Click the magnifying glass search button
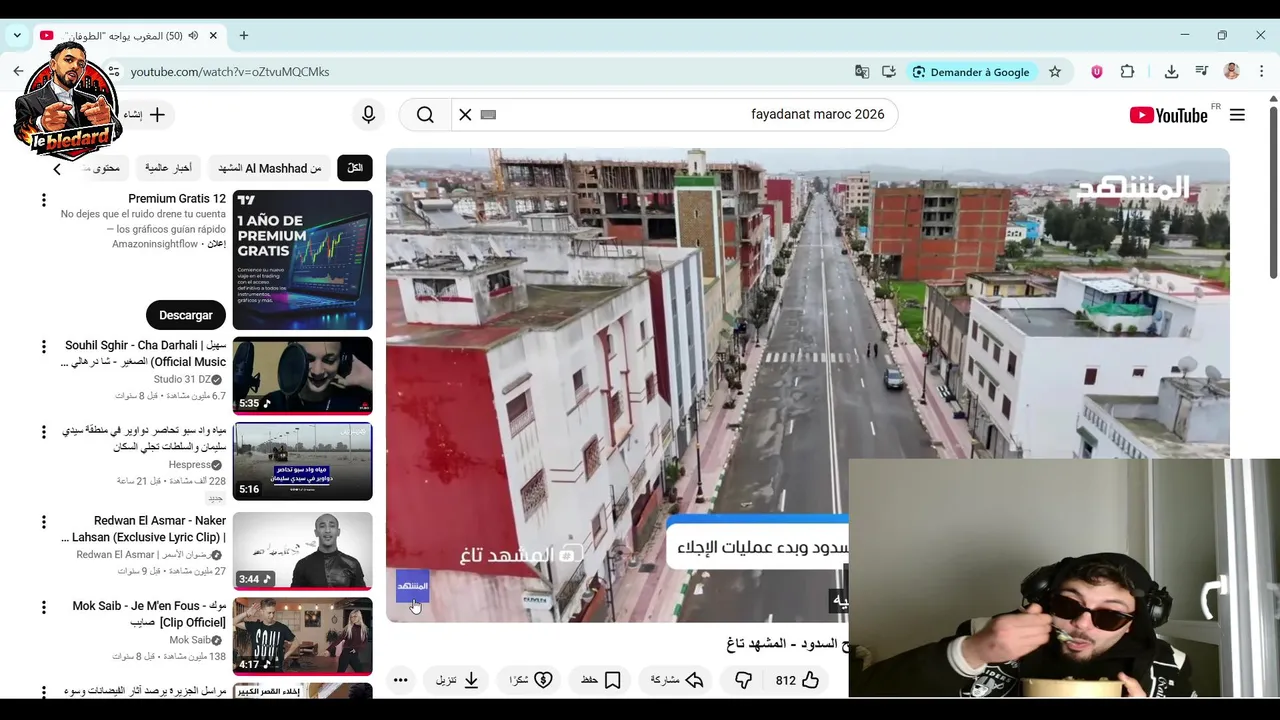The width and height of the screenshot is (1280, 720). point(425,115)
